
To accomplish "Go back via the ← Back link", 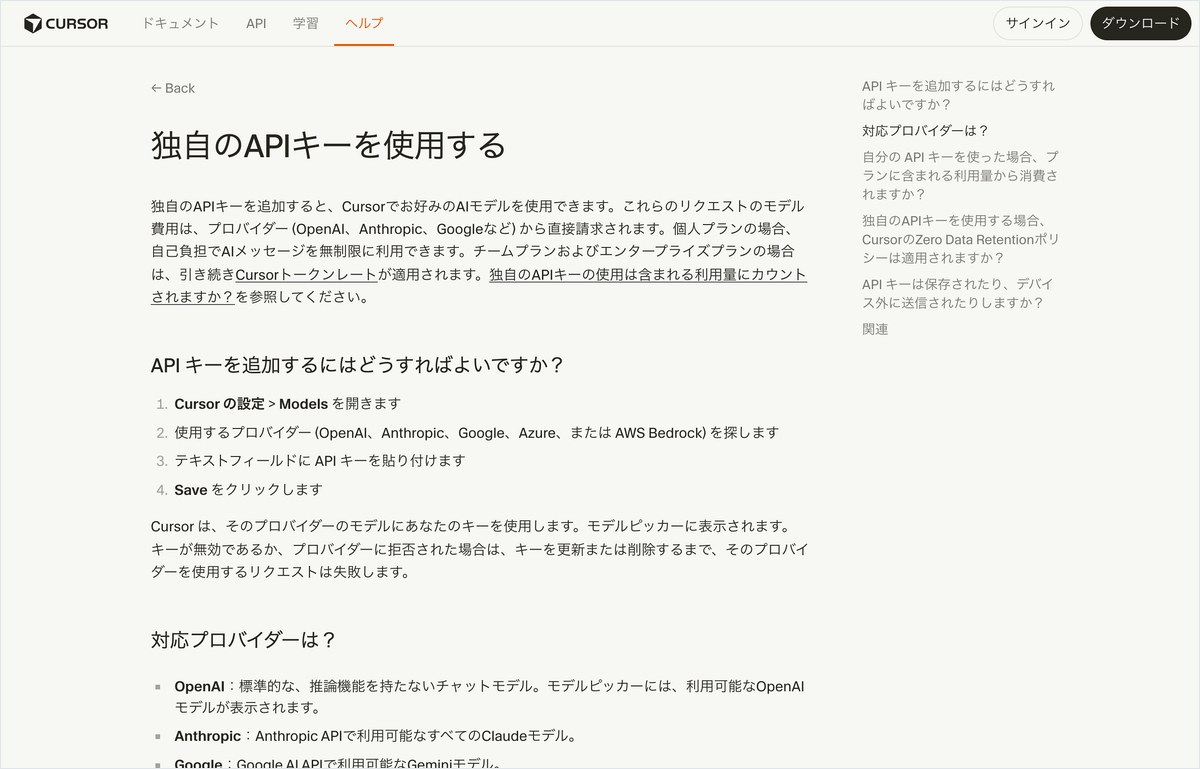I will point(173,88).
